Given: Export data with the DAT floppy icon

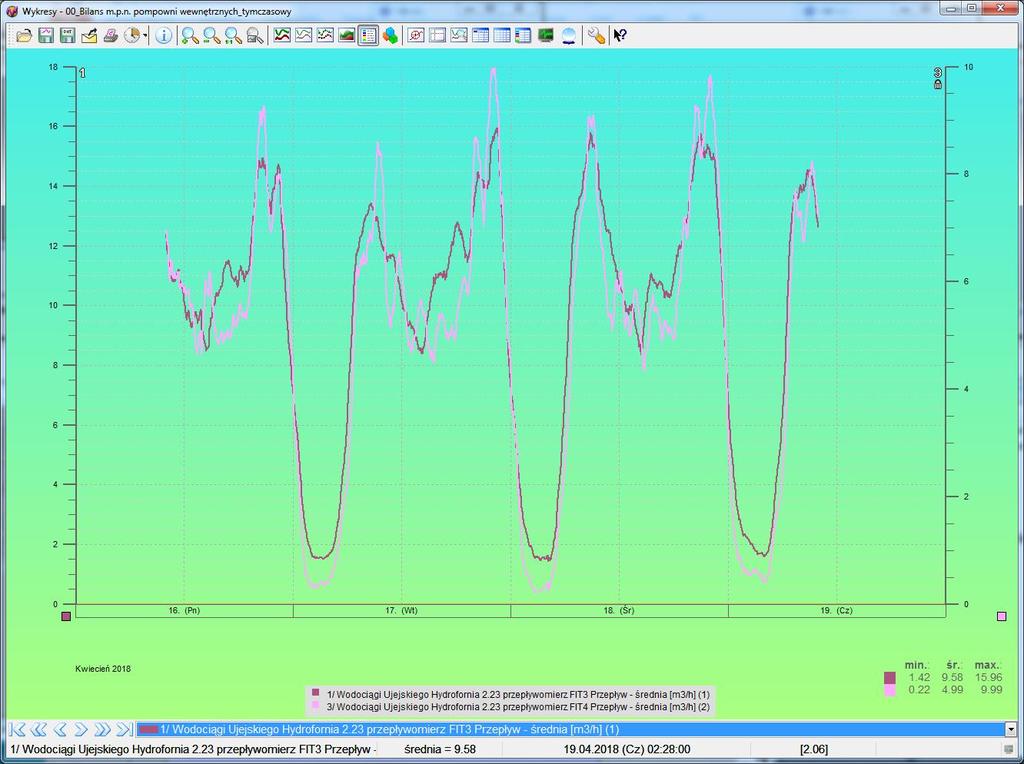Looking at the screenshot, I should [x=67, y=35].
